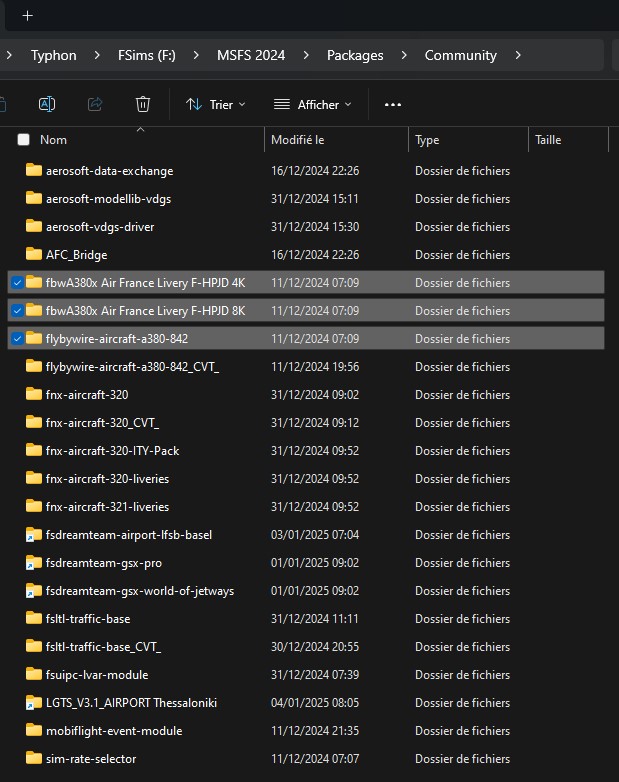
Task: Go to Typhon in the breadcrumb path
Action: pyautogui.click(x=53, y=55)
